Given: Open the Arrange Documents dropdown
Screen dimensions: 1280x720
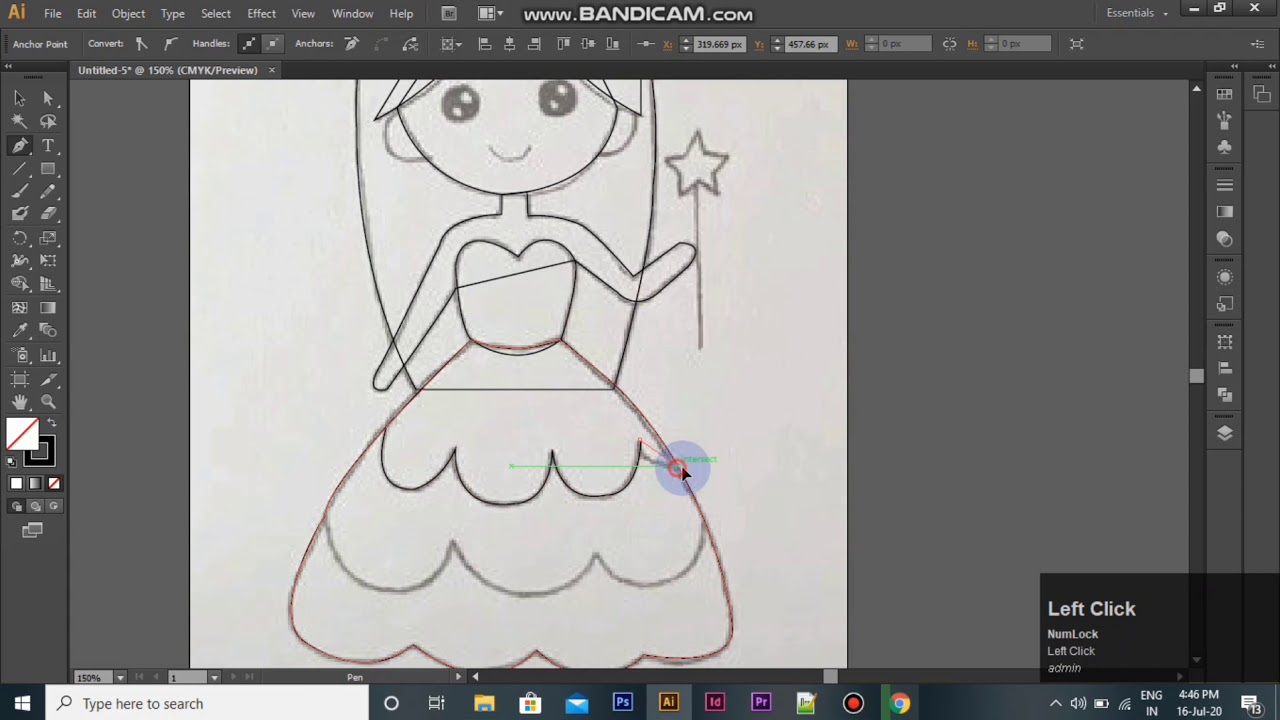Looking at the screenshot, I should [x=490, y=13].
